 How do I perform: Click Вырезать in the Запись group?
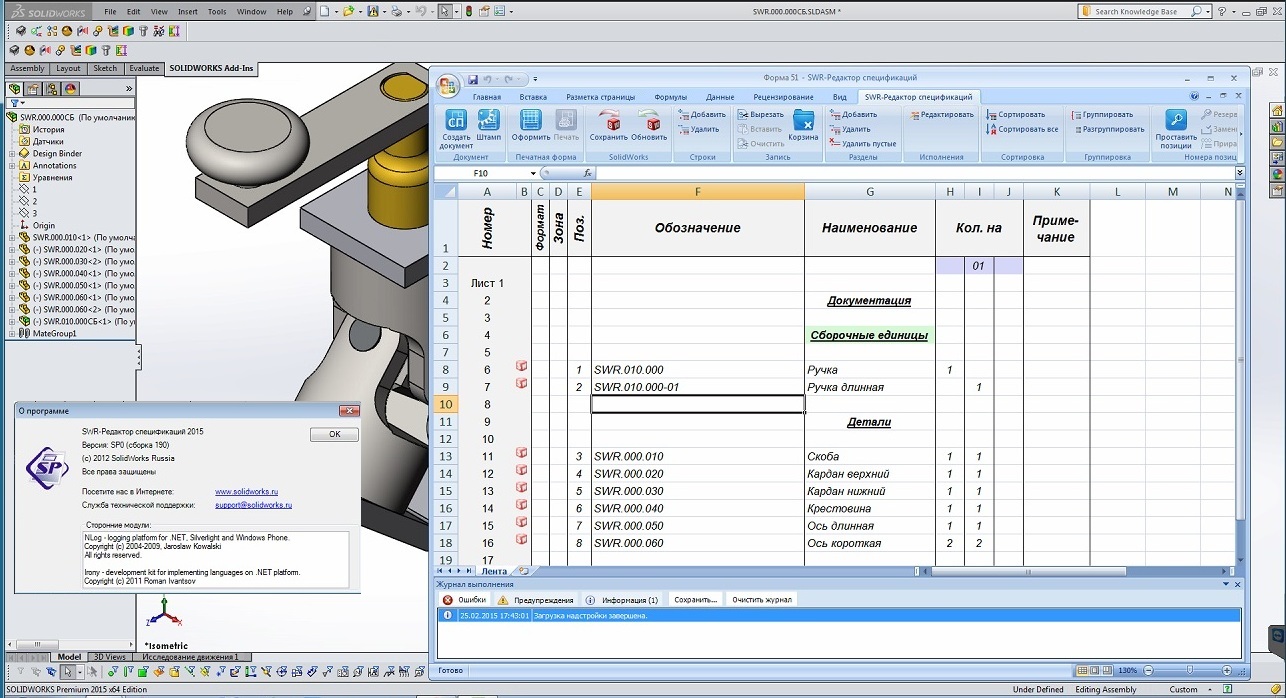click(x=760, y=114)
